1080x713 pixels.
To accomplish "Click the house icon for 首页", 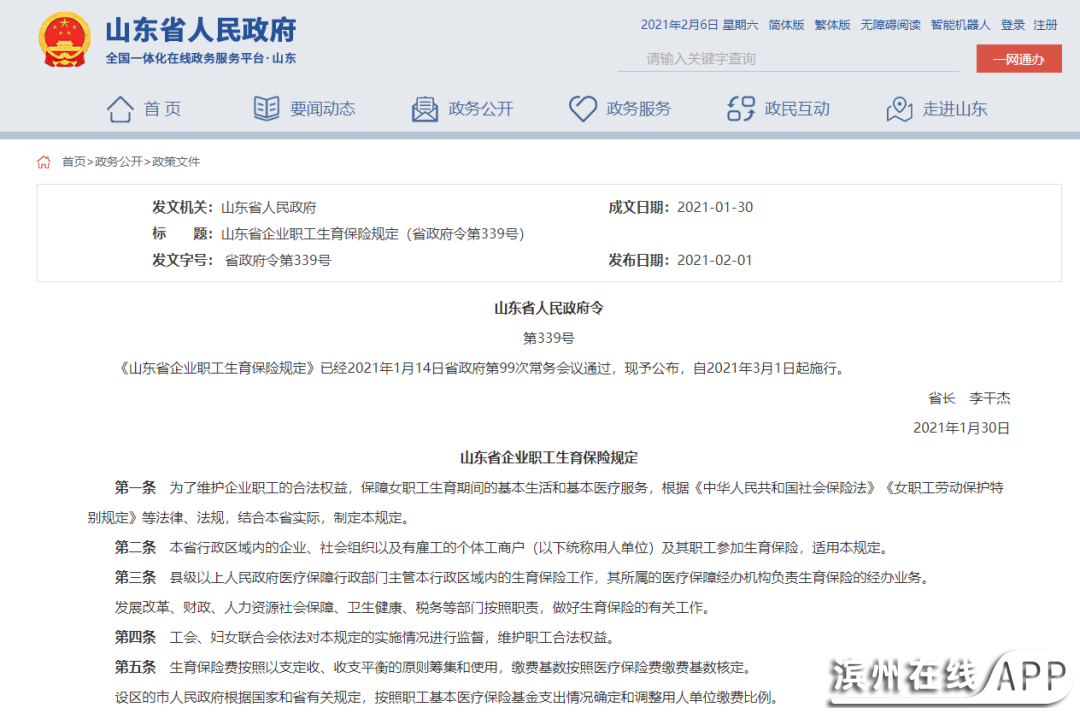I will [120, 109].
